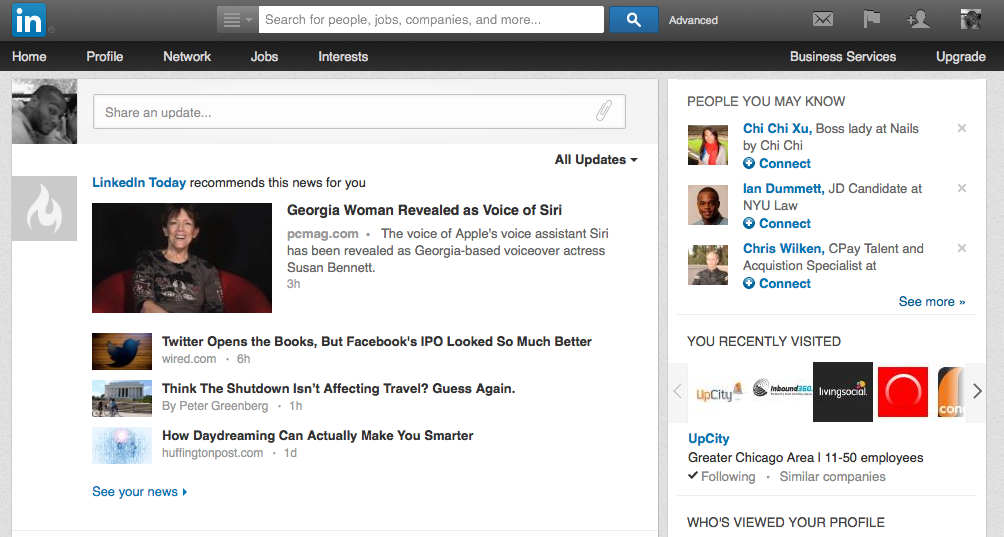Click the LinkedIn logo

pos(29,19)
